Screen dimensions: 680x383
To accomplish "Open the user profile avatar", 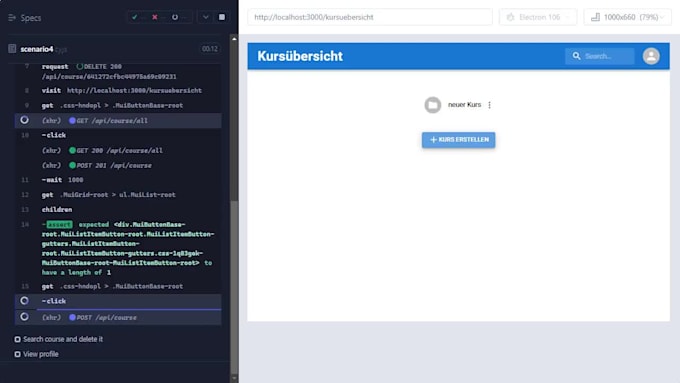I will [x=651, y=56].
